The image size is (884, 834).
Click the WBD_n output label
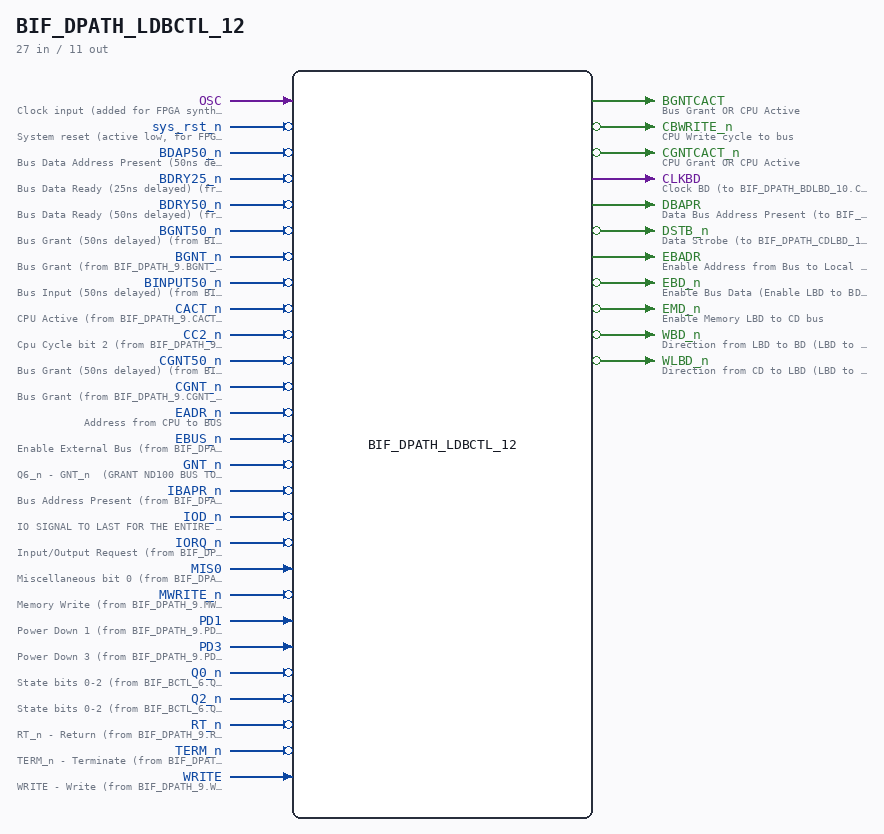682,334
